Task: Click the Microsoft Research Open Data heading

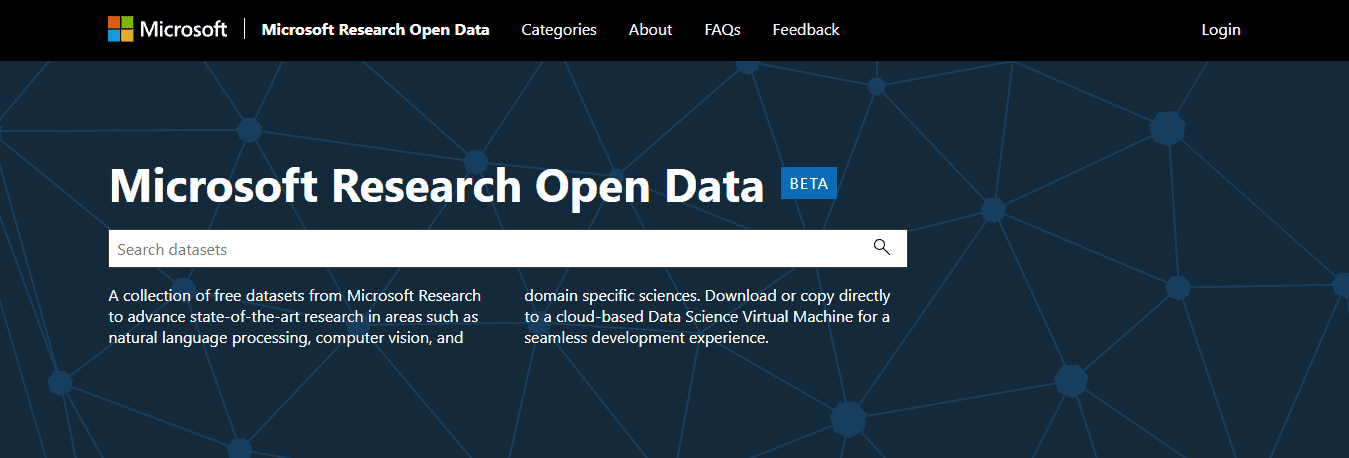Action: [436, 186]
